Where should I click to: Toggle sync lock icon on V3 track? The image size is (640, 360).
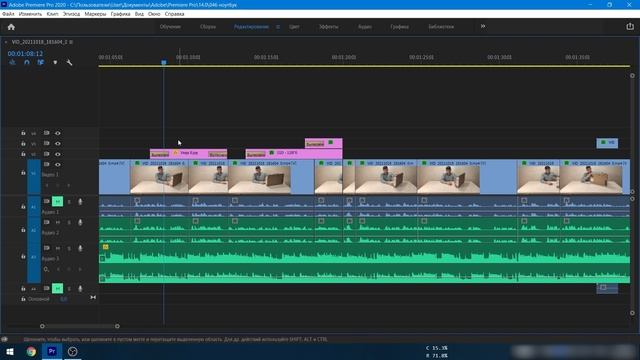(x=46, y=144)
